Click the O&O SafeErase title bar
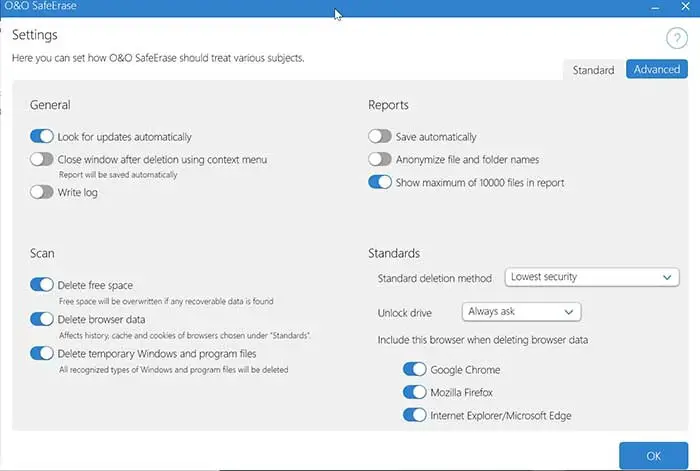 tap(200, 8)
